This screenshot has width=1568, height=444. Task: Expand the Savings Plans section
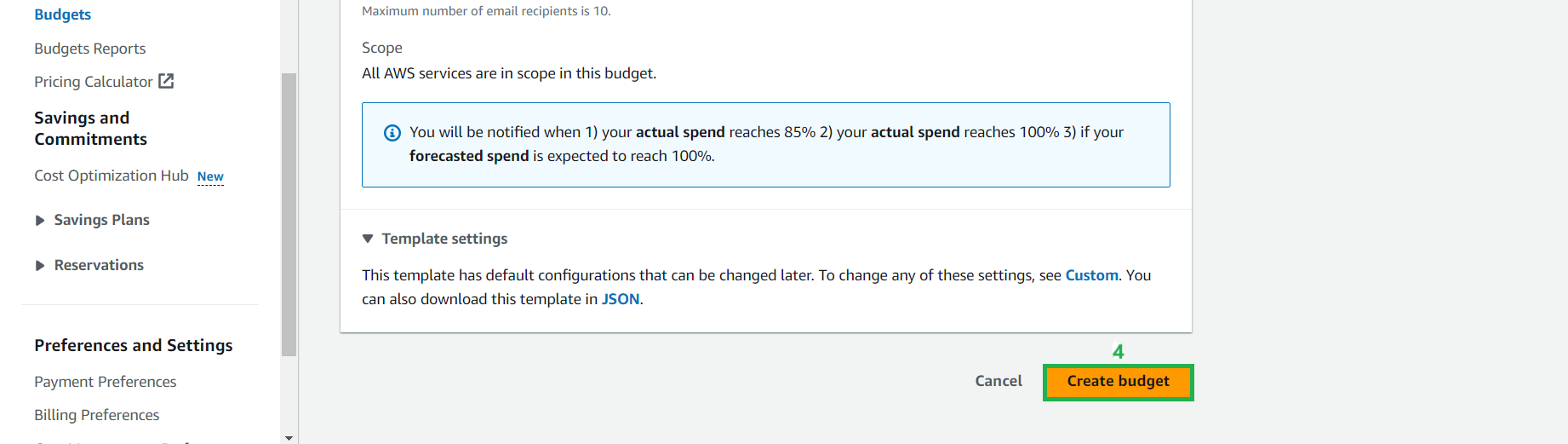pos(40,221)
